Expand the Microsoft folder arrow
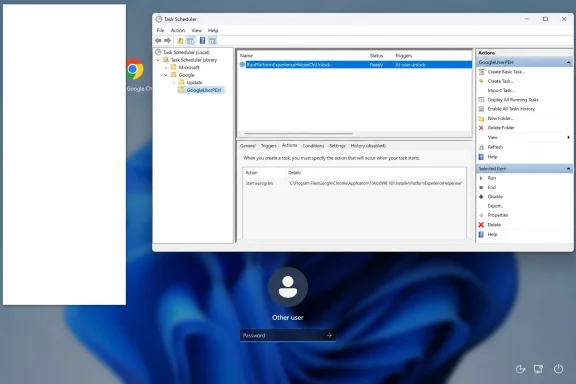The width and height of the screenshot is (576, 384). (166, 67)
